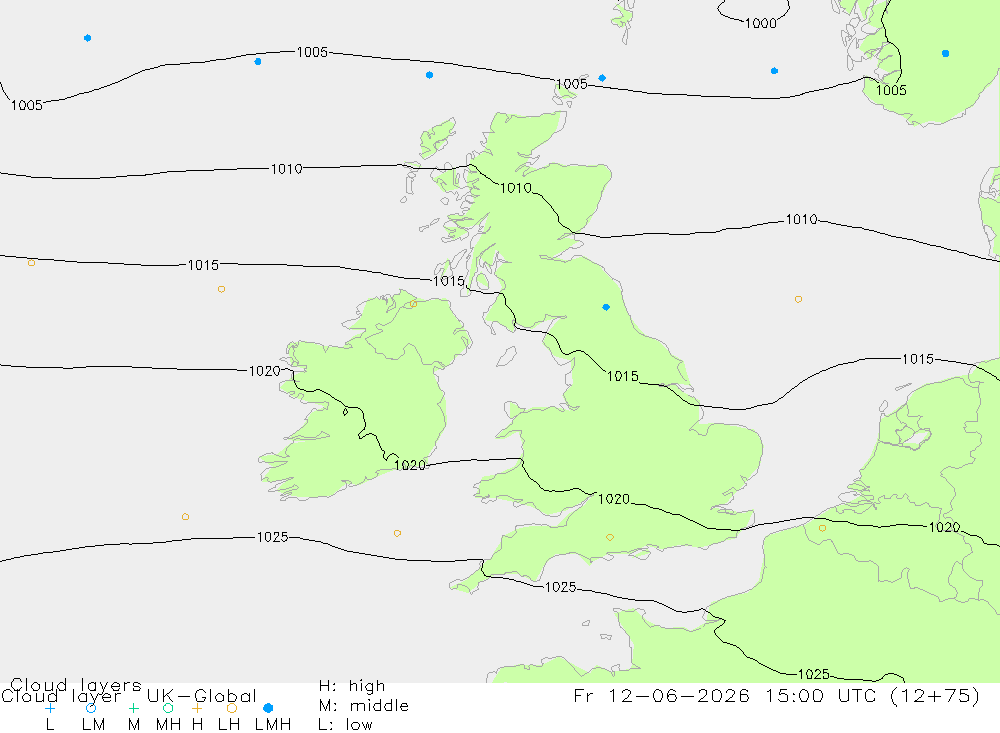Click the 1025 label over France
Image resolution: width=1000 pixels, height=733 pixels.
coord(814,674)
